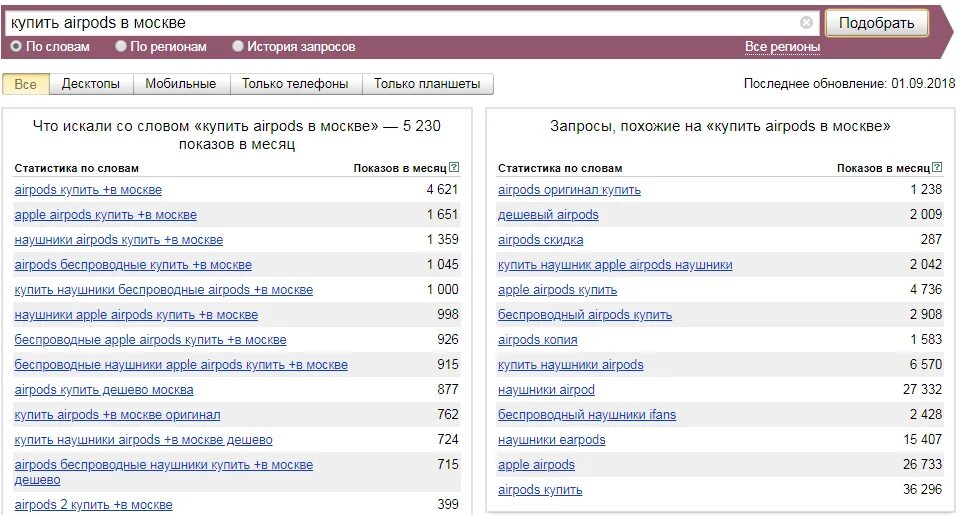Screen dimensions: 960x515
Task: Open link 'купить наушники беспроводные airpods +в москве'
Action: (x=163, y=290)
